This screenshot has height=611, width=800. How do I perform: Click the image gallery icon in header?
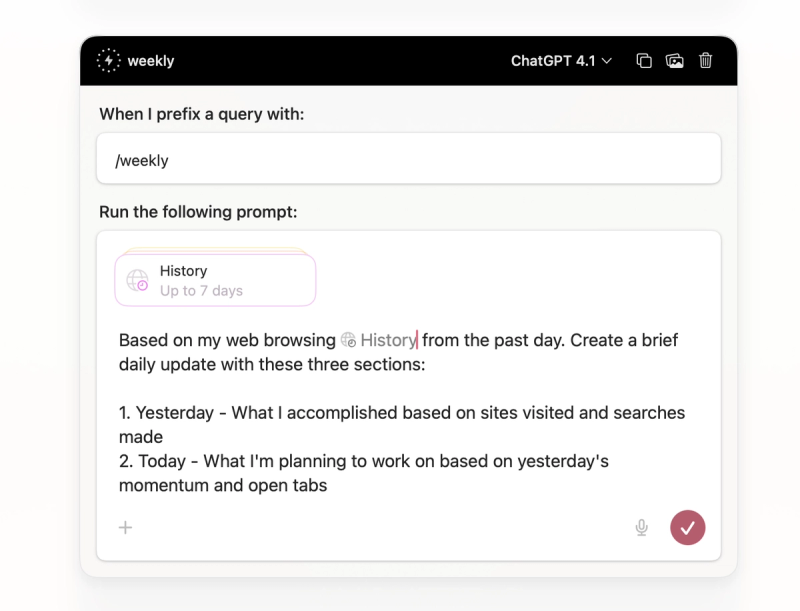[674, 61]
